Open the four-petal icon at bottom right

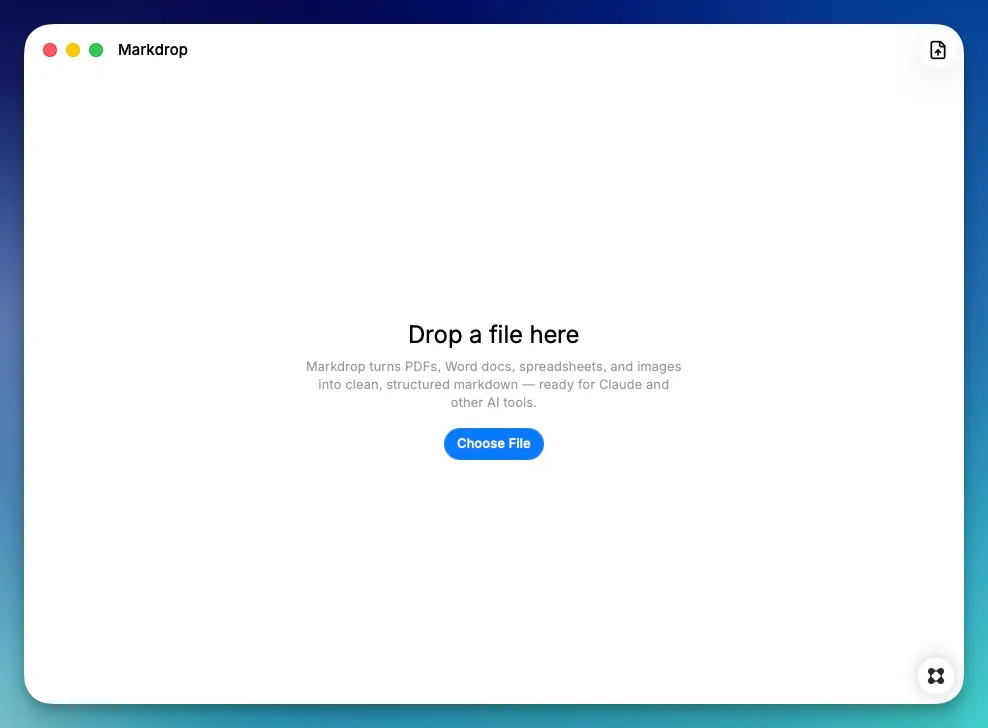click(936, 676)
